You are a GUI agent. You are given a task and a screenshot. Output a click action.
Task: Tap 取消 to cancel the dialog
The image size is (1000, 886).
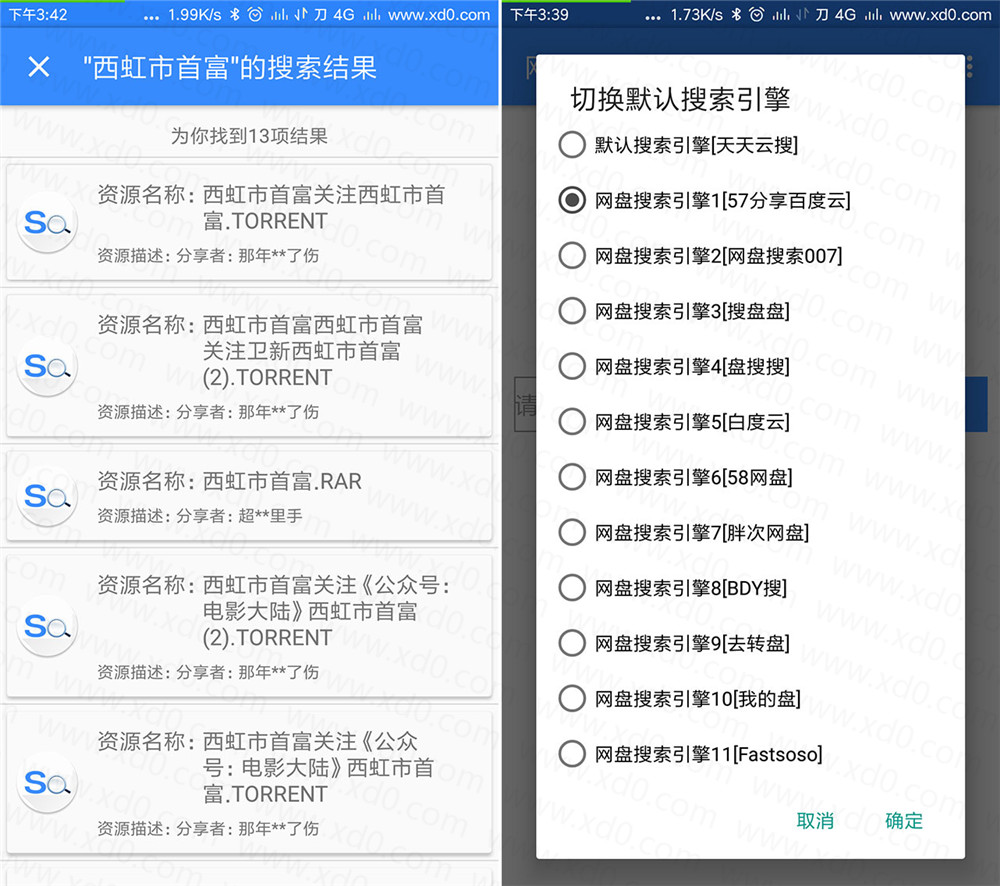point(815,821)
